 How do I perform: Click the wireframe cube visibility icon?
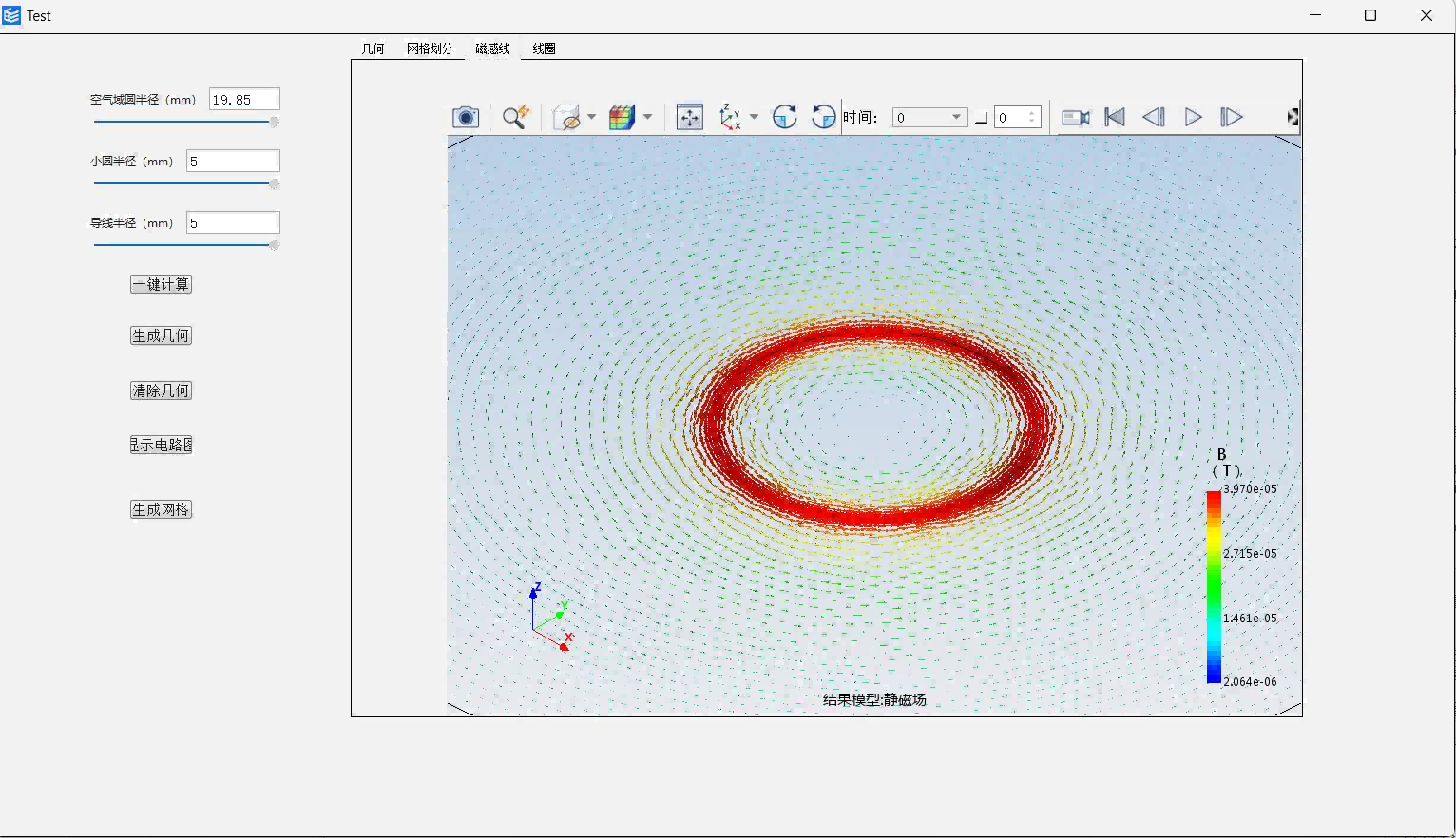click(566, 117)
